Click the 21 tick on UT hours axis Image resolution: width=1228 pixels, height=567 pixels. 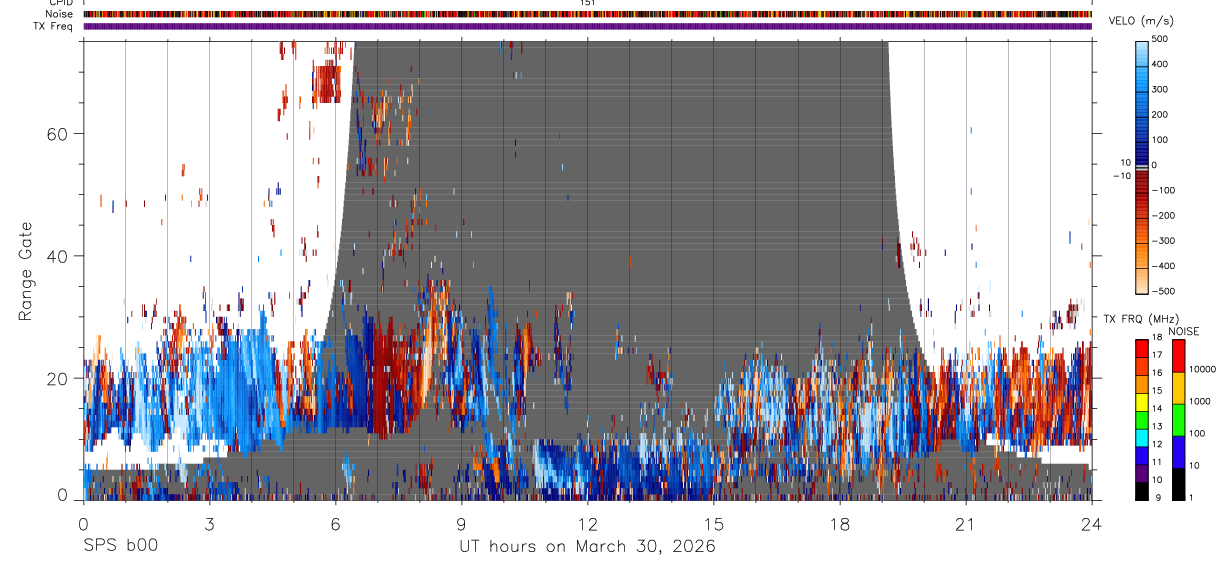coord(965,523)
